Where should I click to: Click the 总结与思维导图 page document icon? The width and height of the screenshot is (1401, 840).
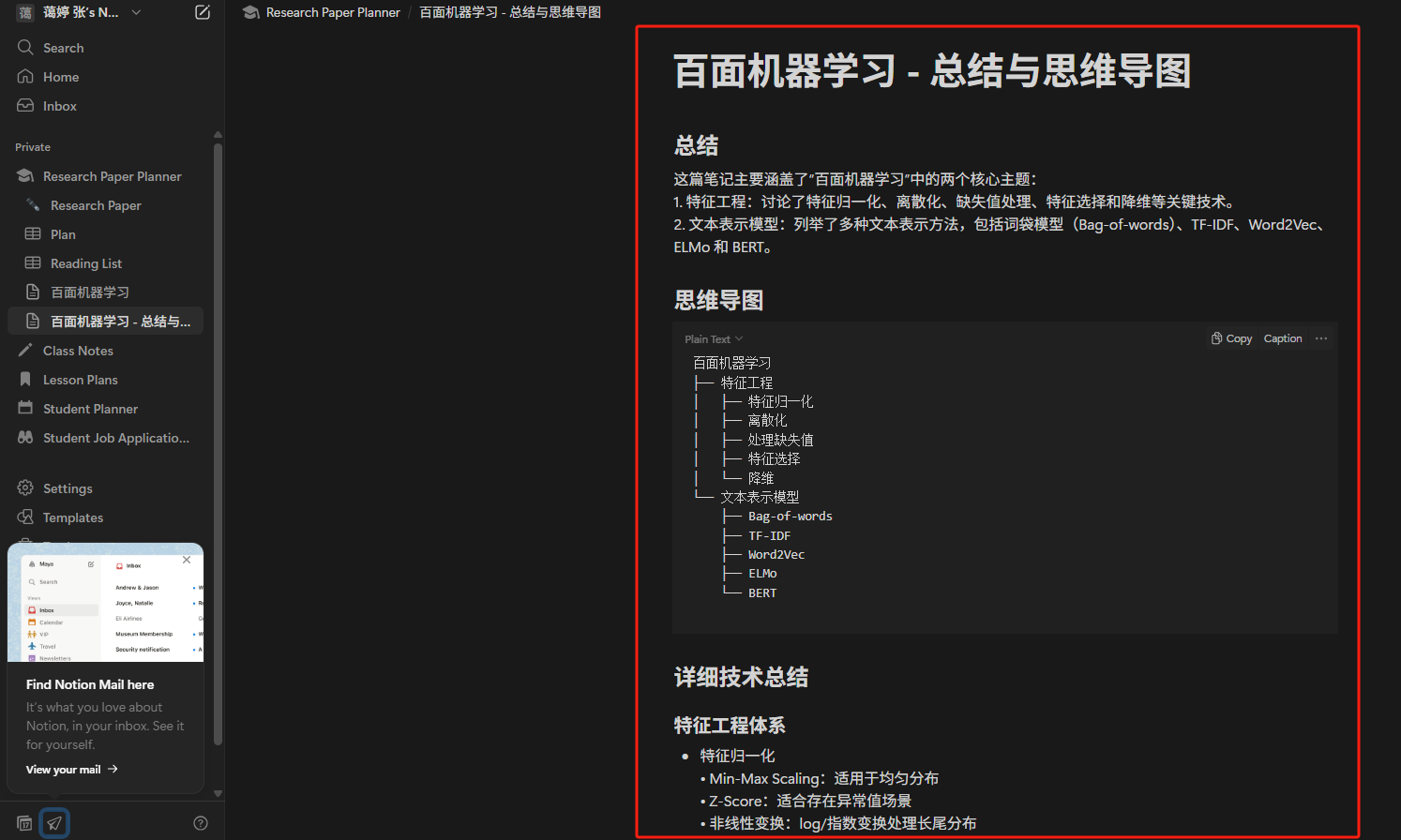(x=33, y=321)
